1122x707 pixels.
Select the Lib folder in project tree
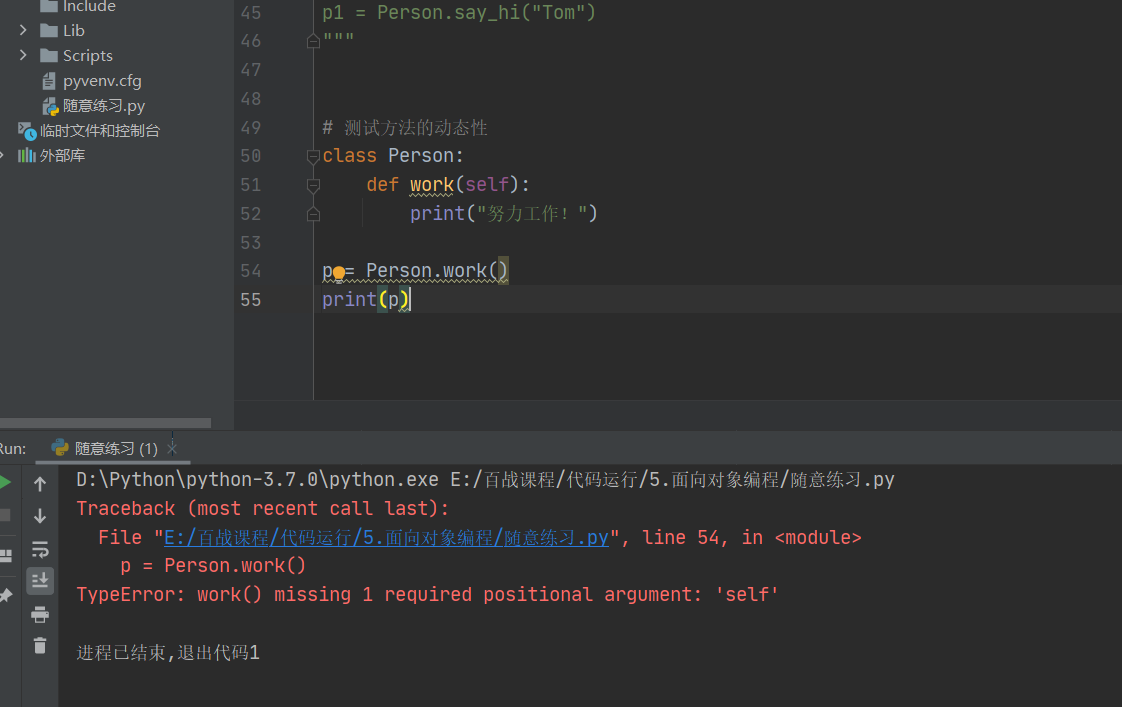click(x=74, y=31)
